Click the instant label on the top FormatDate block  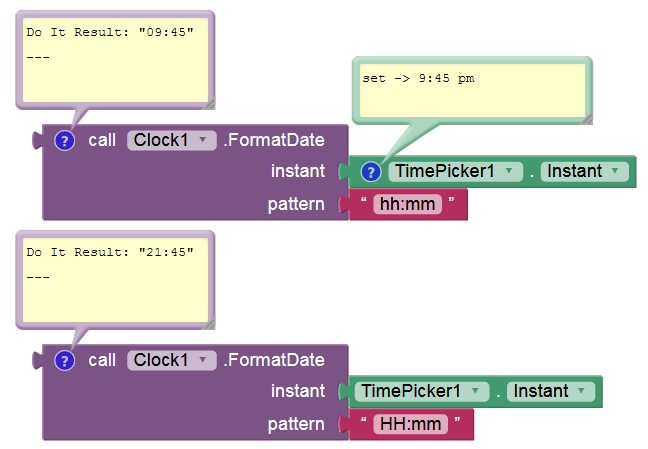coord(297,171)
